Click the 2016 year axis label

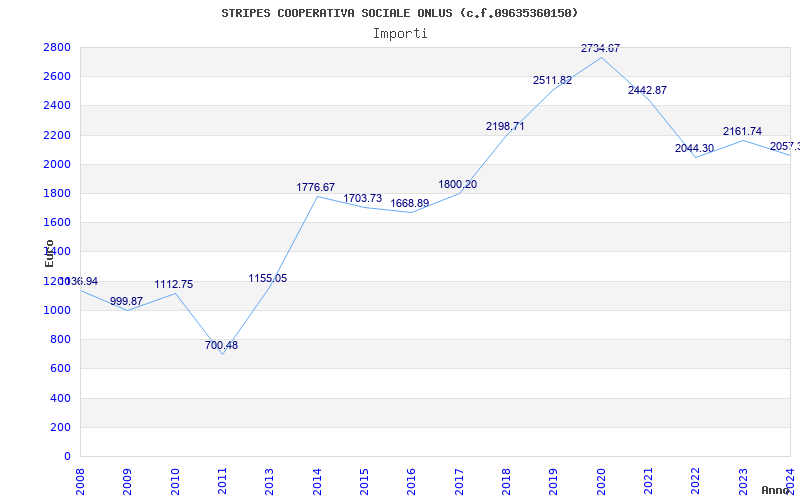click(411, 482)
